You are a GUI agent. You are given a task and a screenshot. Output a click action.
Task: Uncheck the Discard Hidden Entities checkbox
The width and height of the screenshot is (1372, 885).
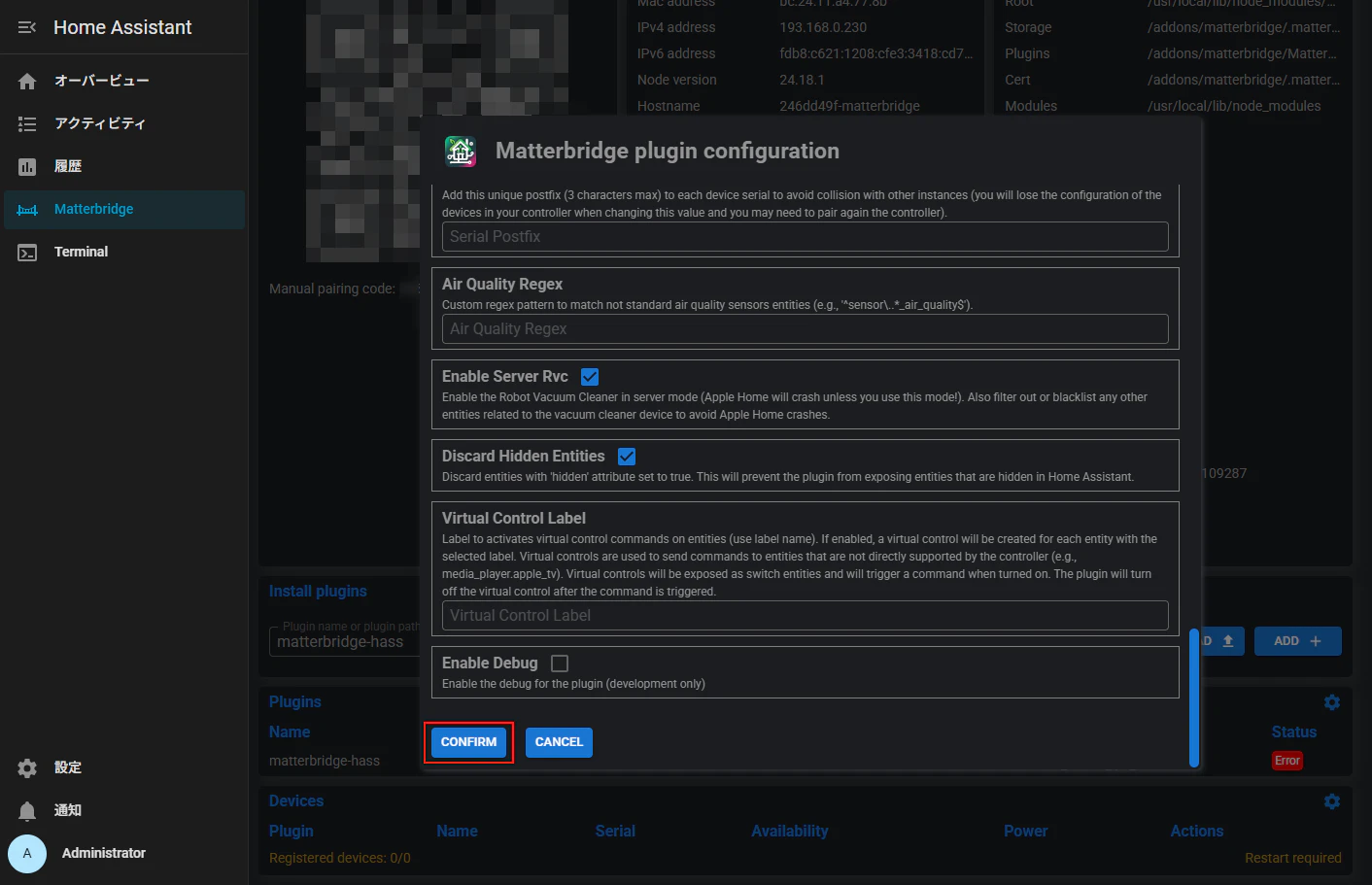tap(627, 457)
